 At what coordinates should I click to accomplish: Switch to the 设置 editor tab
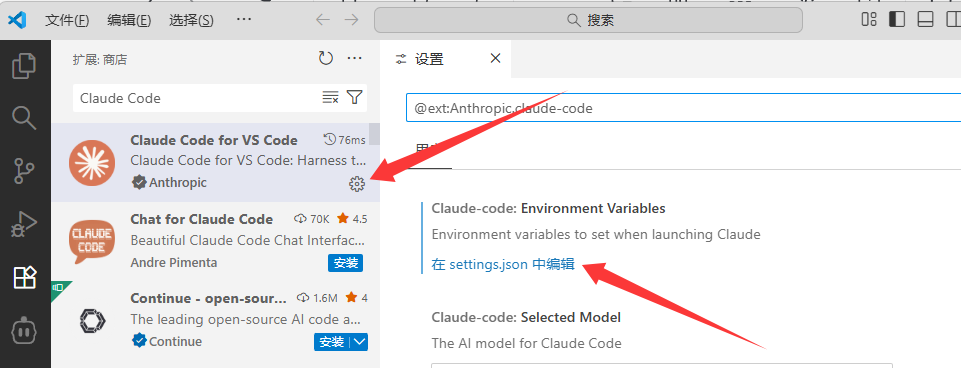tap(445, 59)
